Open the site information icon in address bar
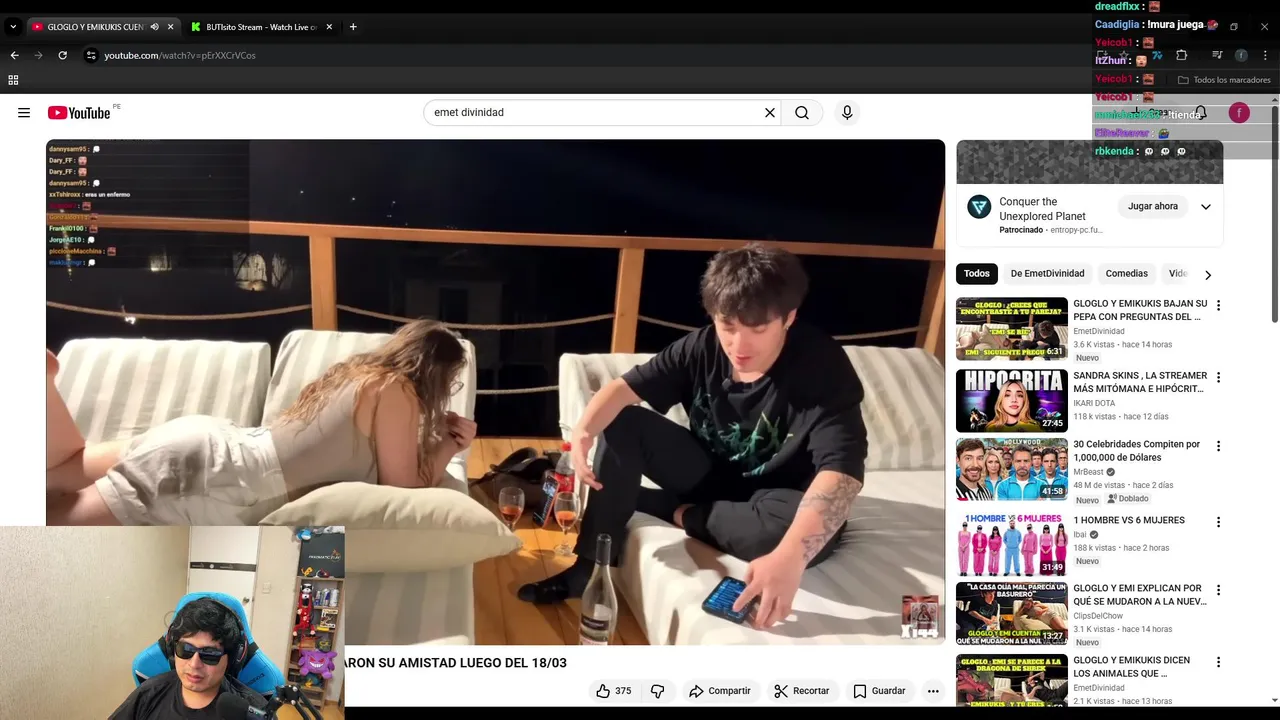The width and height of the screenshot is (1280, 720). pyautogui.click(x=91, y=55)
